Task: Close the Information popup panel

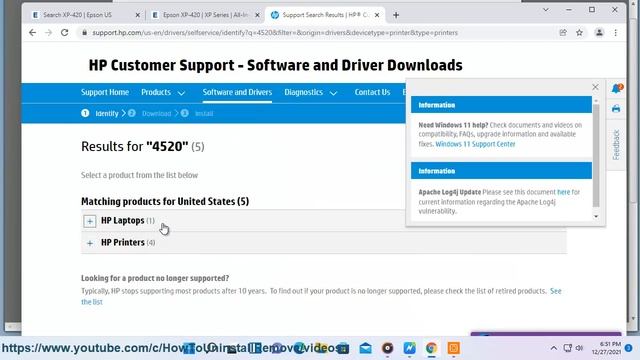Action: pyautogui.click(x=595, y=87)
